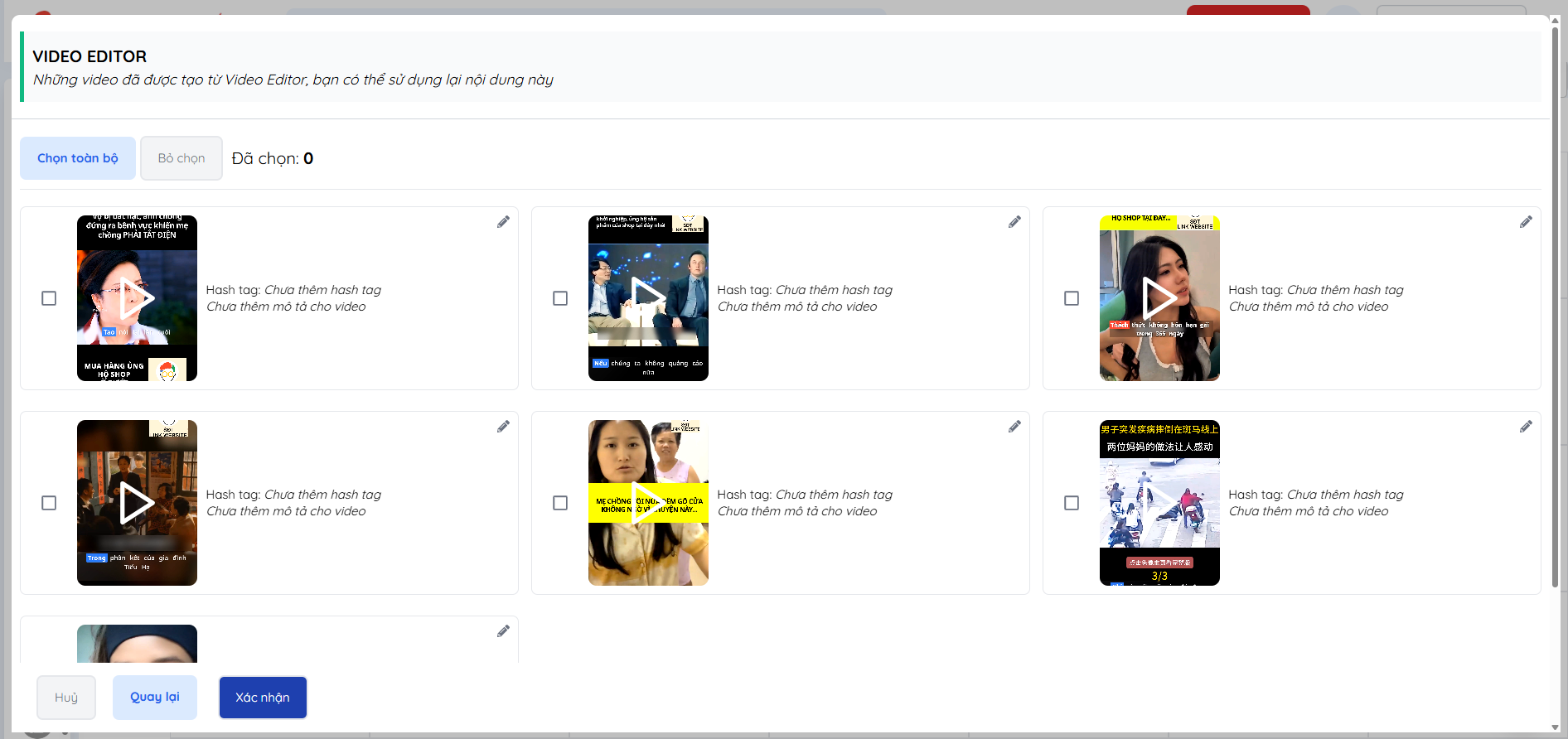The height and width of the screenshot is (739, 1568).
Task: Play the 'Tiểu Hạ' family dinner video
Action: [137, 503]
